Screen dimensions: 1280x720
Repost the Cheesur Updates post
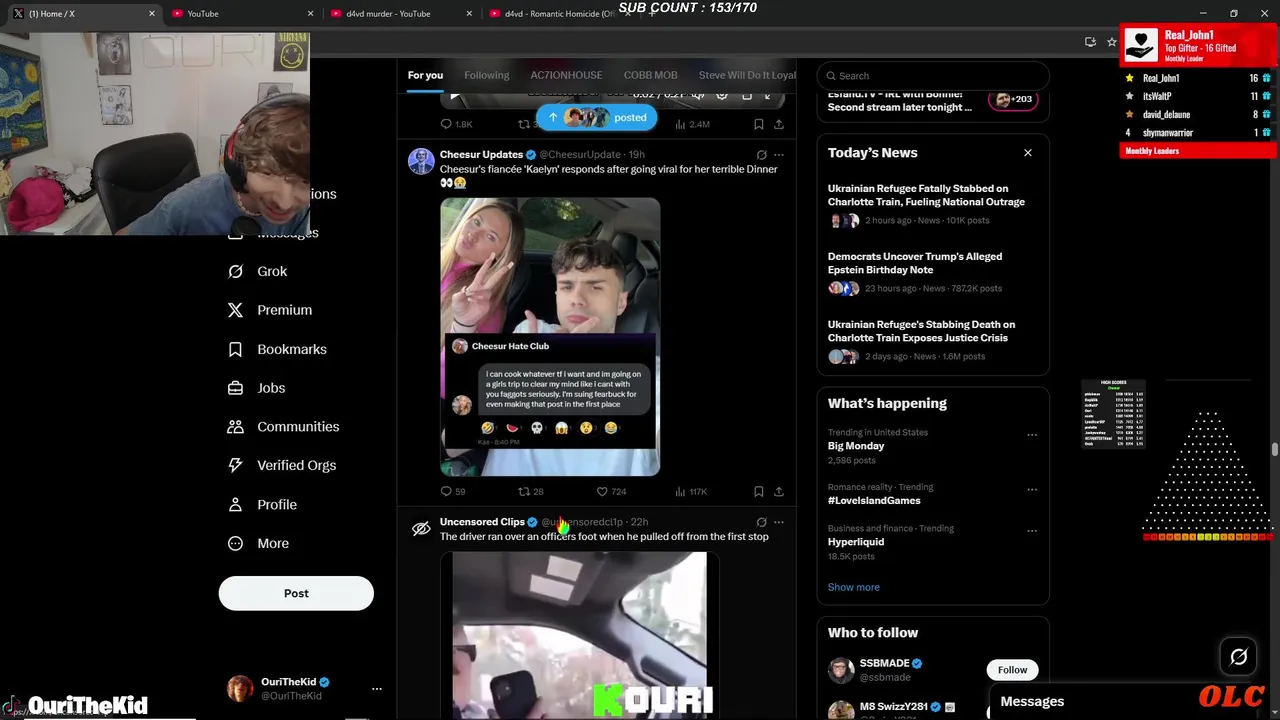pyautogui.click(x=530, y=491)
